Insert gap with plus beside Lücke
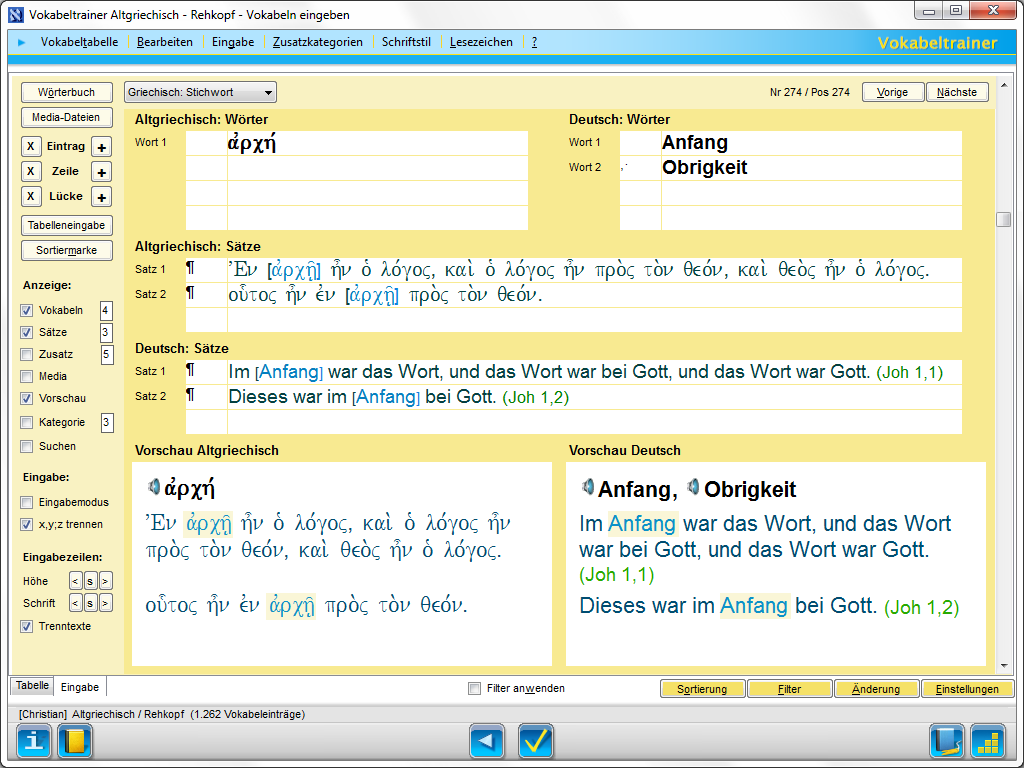 (101, 197)
